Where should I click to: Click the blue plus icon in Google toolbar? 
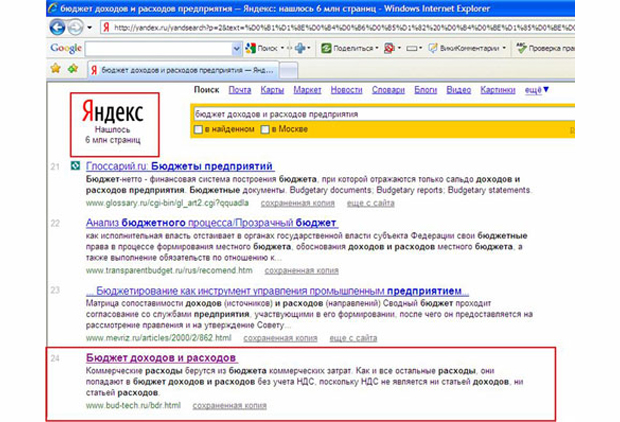click(301, 48)
